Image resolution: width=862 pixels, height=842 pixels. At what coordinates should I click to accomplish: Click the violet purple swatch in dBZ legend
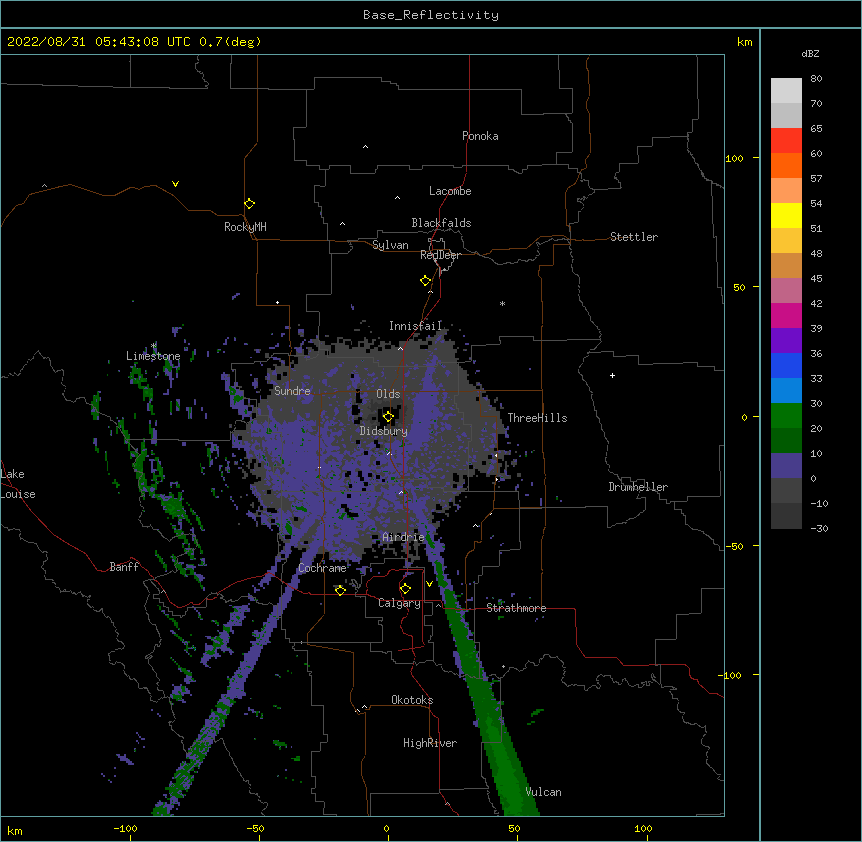(x=786, y=341)
